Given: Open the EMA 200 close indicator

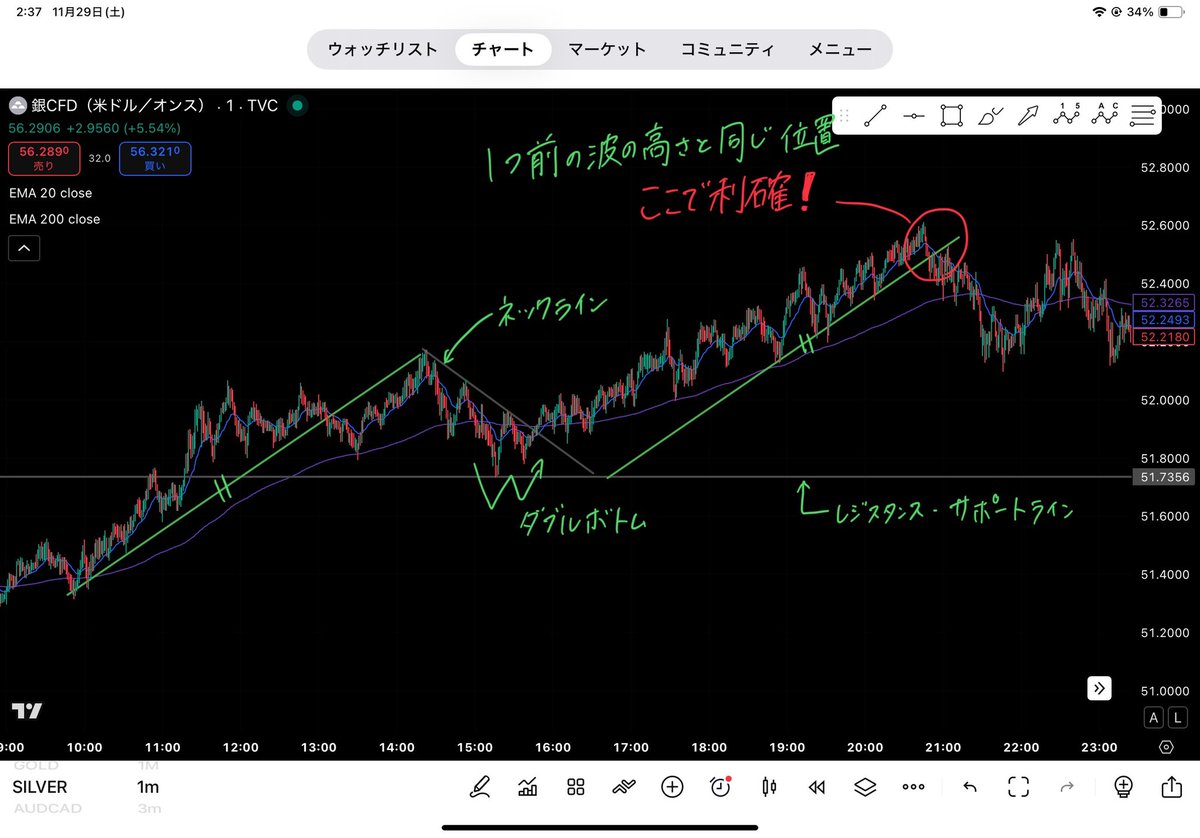Looking at the screenshot, I should (54, 219).
